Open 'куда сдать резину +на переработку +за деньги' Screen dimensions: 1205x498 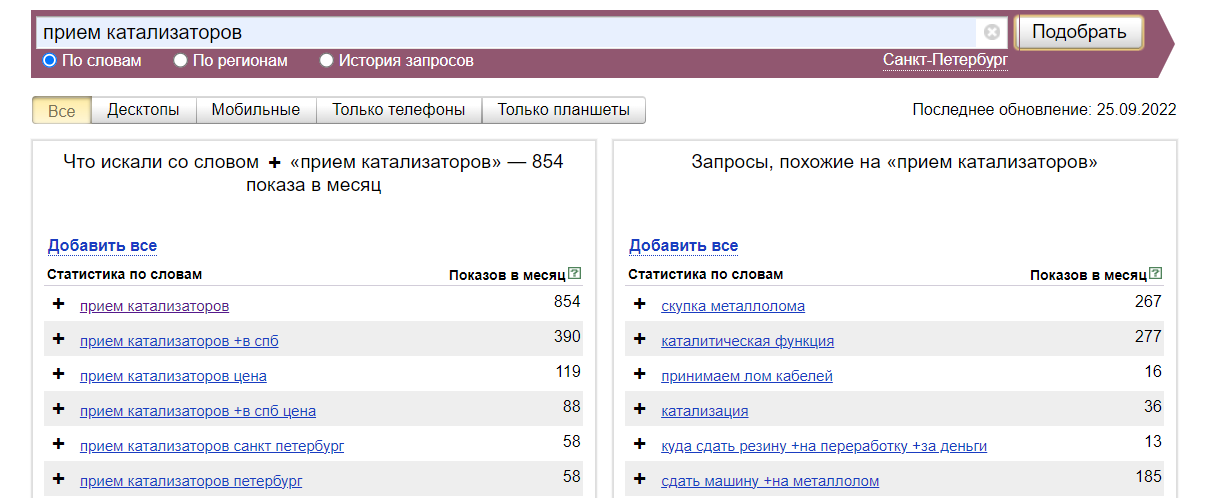coord(824,446)
